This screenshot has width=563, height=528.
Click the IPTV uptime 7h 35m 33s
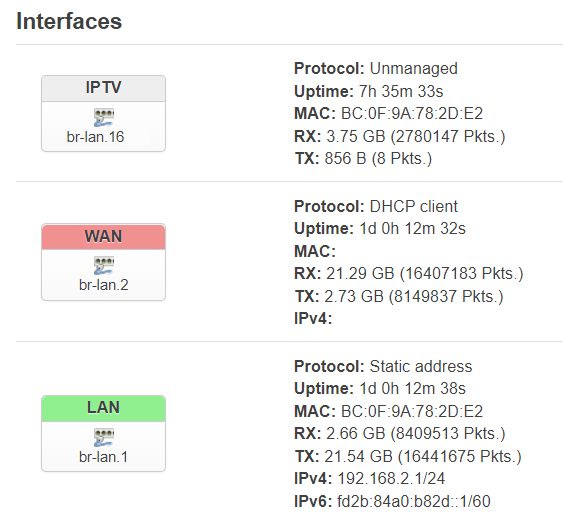401,91
